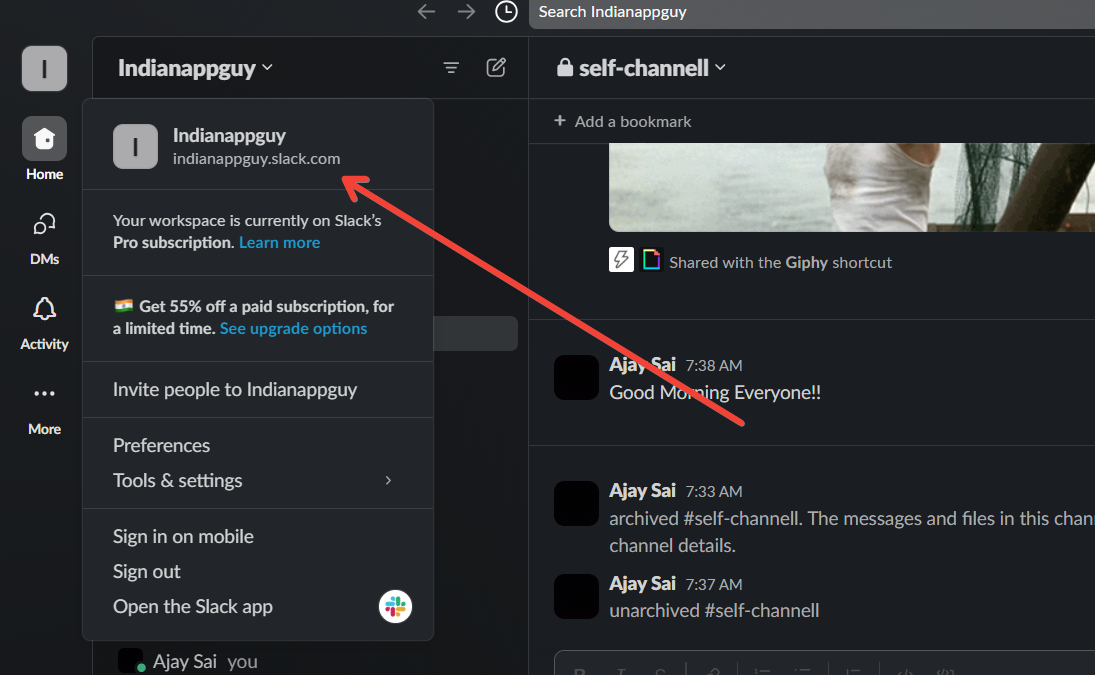Click the compose new message icon
1095x675 pixels.
(x=496, y=68)
